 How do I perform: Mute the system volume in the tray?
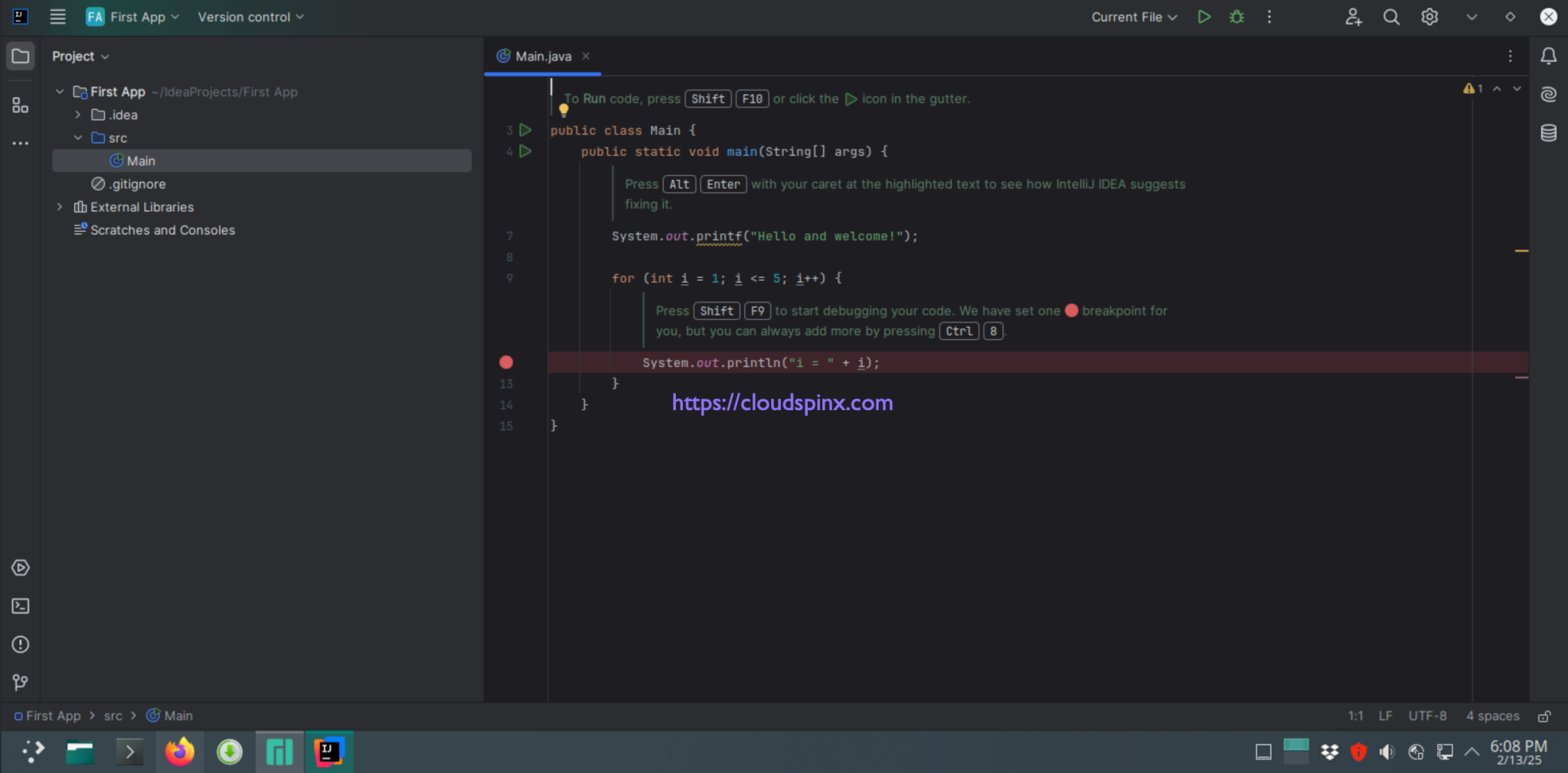coord(1387,752)
